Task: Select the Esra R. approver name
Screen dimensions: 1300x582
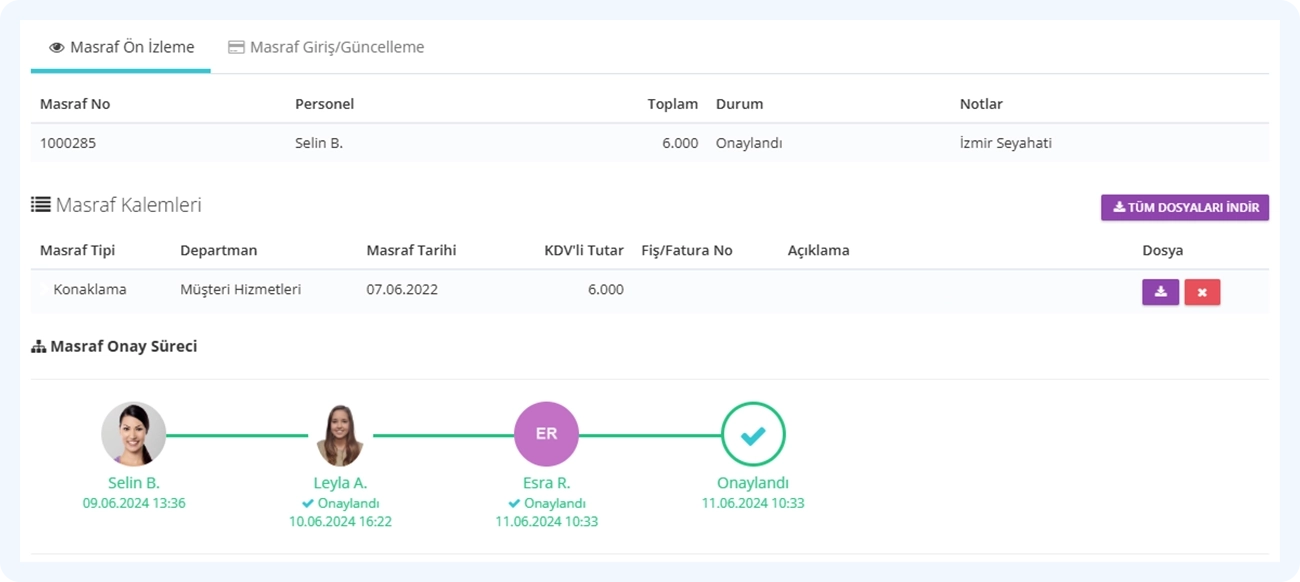Action: click(546, 483)
